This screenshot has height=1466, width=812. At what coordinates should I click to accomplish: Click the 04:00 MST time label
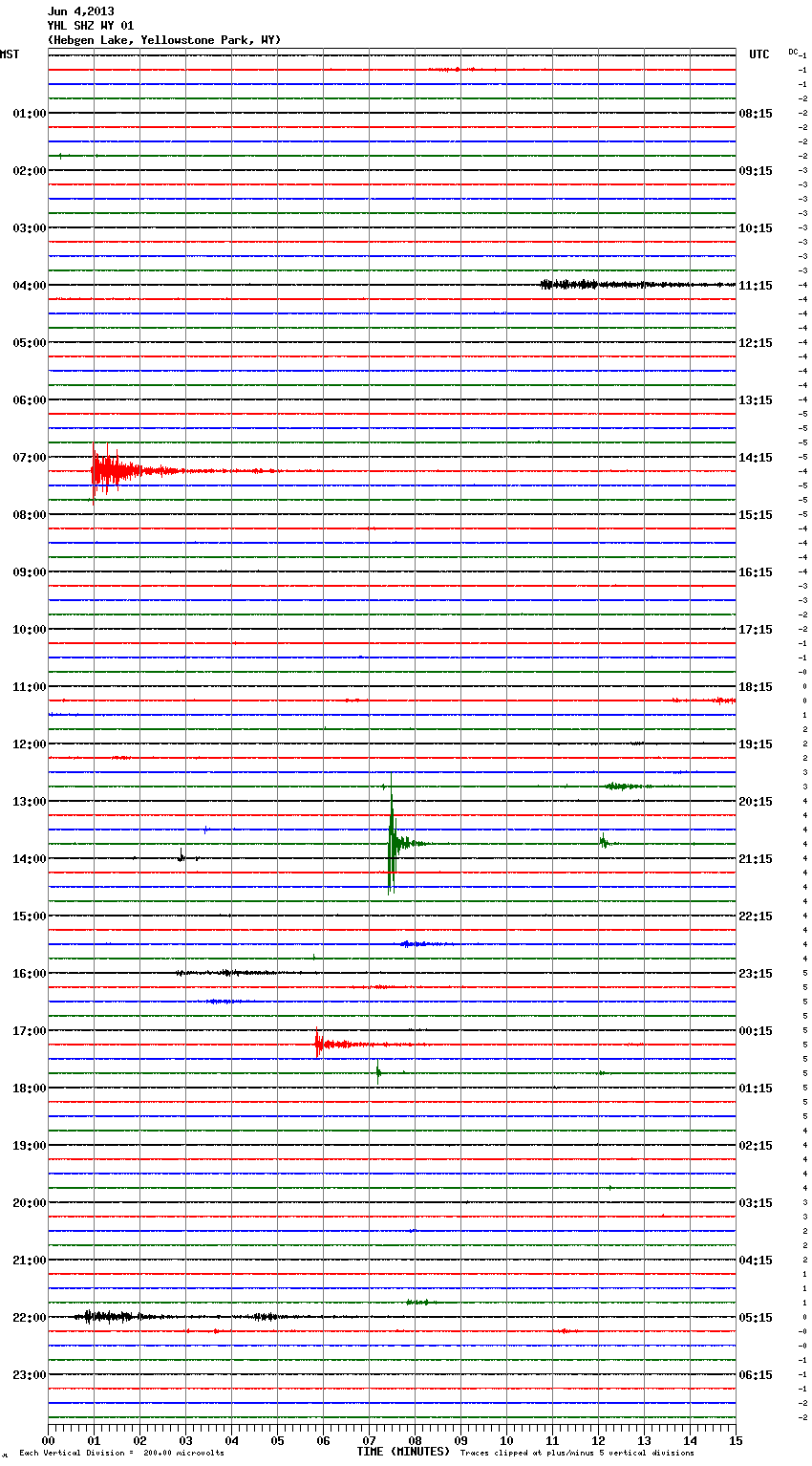pos(29,285)
